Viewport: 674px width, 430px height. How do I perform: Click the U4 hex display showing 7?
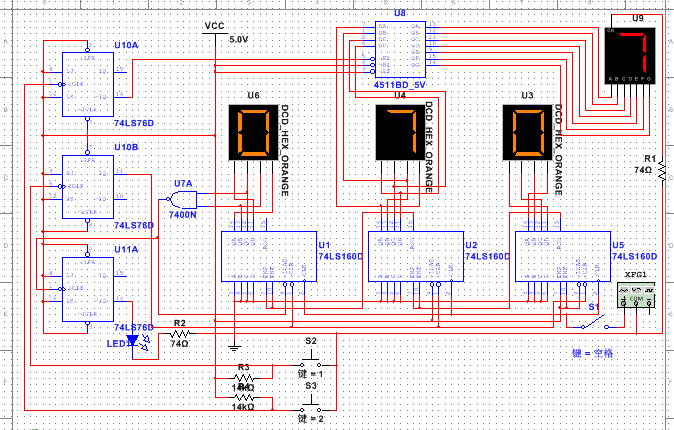[400, 132]
